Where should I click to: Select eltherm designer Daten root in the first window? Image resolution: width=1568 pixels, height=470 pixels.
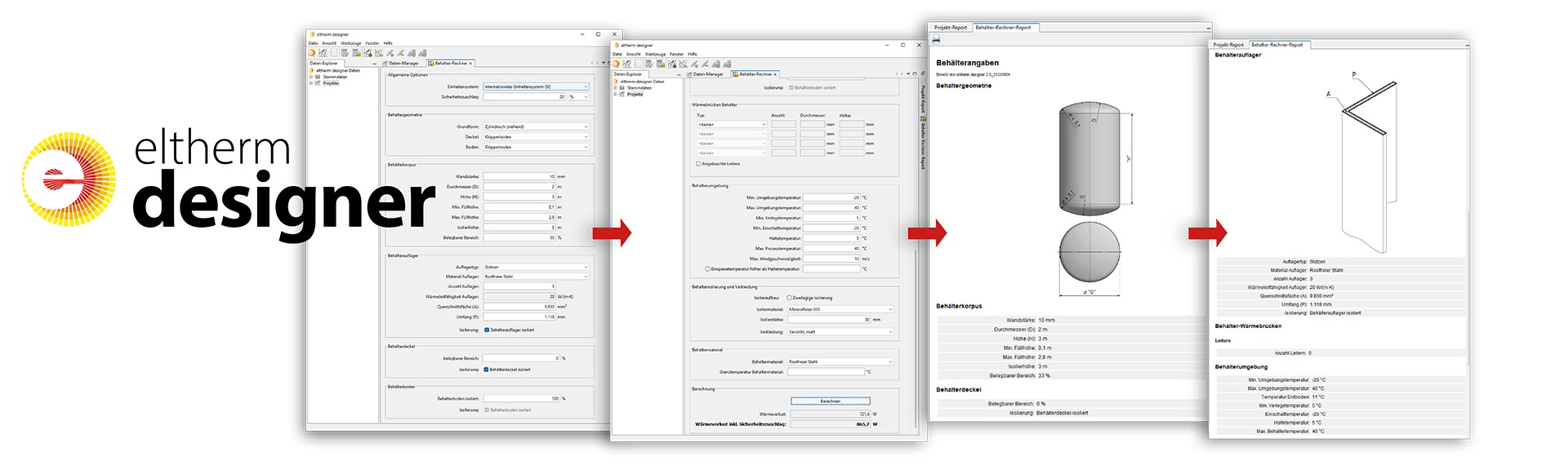pos(338,71)
